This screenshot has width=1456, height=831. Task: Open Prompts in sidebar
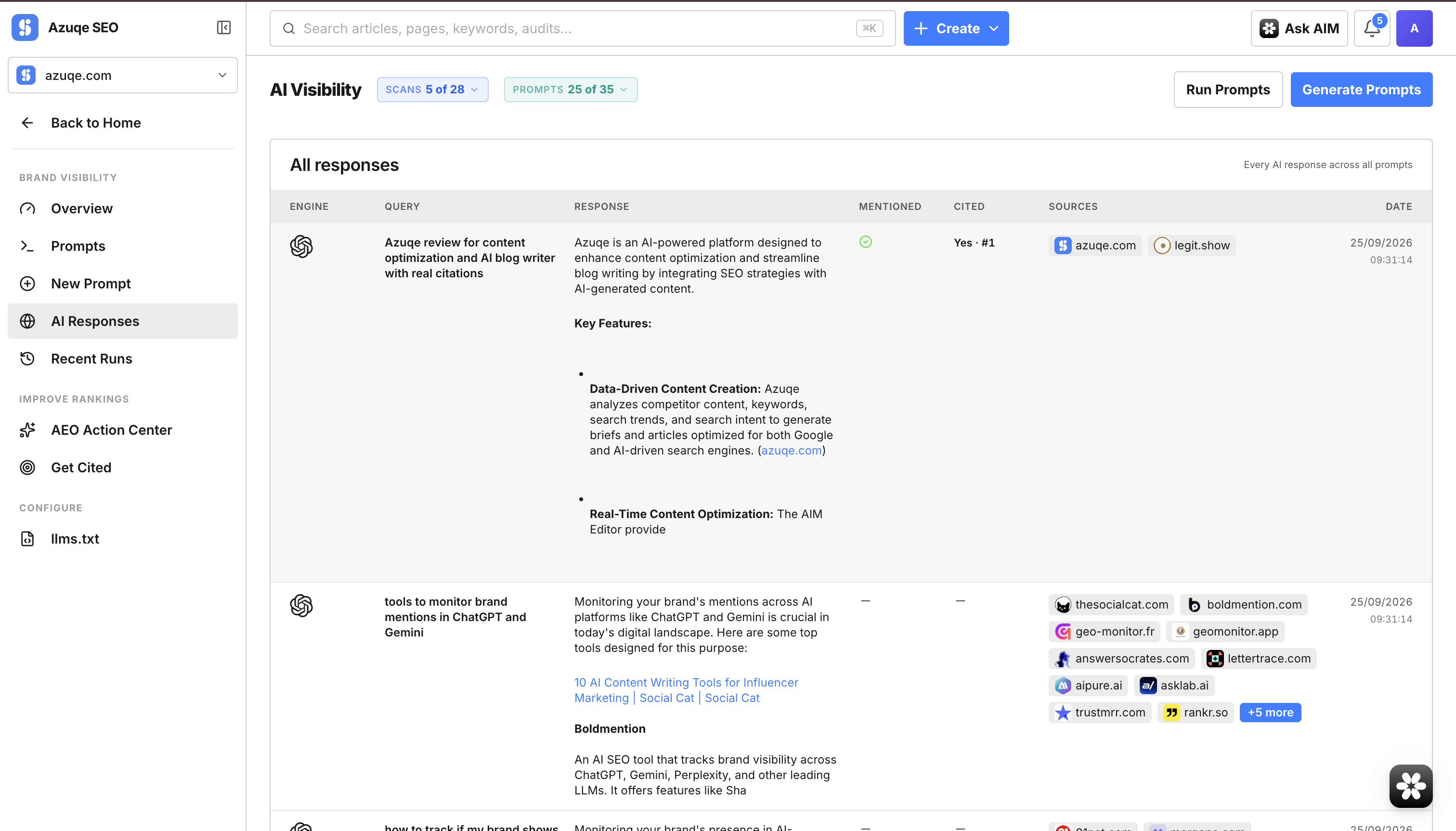coord(123,246)
